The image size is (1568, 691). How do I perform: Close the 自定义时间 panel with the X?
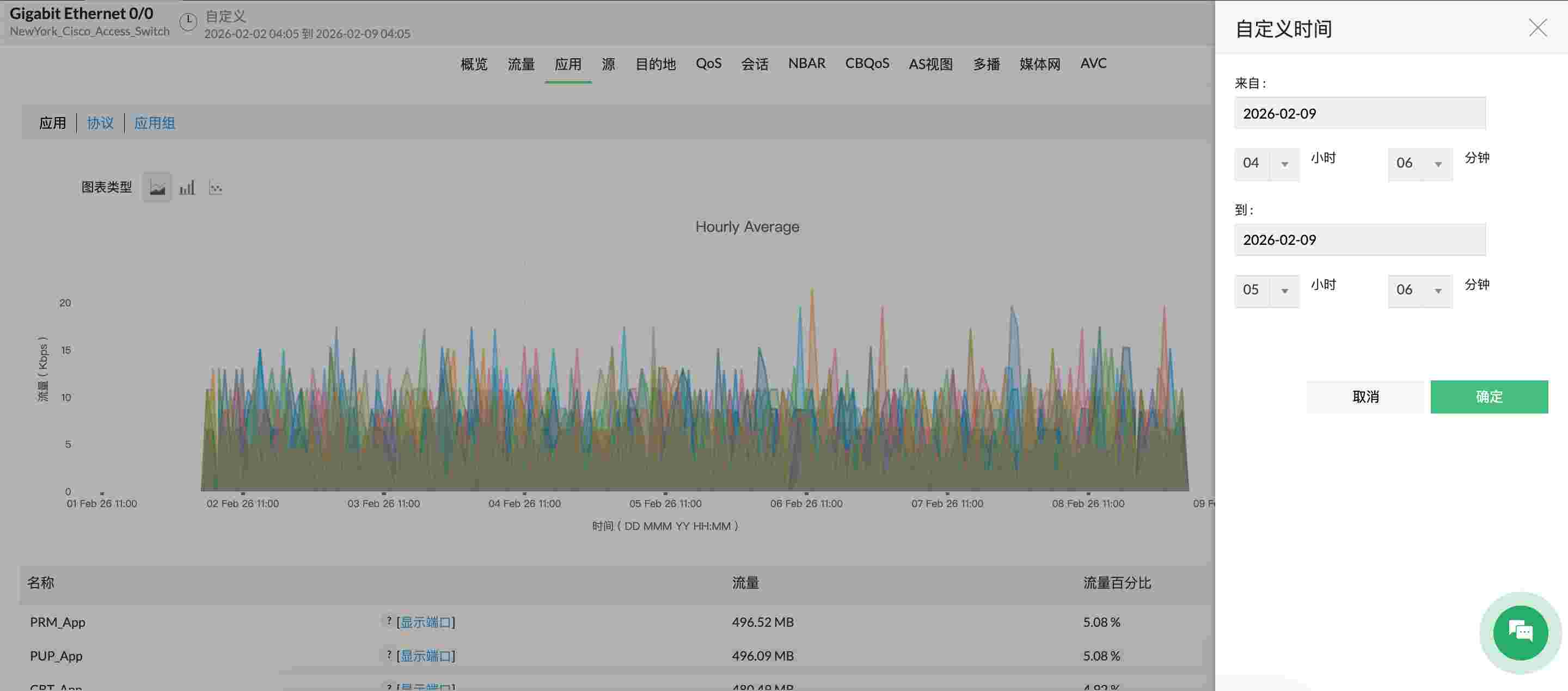pyautogui.click(x=1538, y=27)
